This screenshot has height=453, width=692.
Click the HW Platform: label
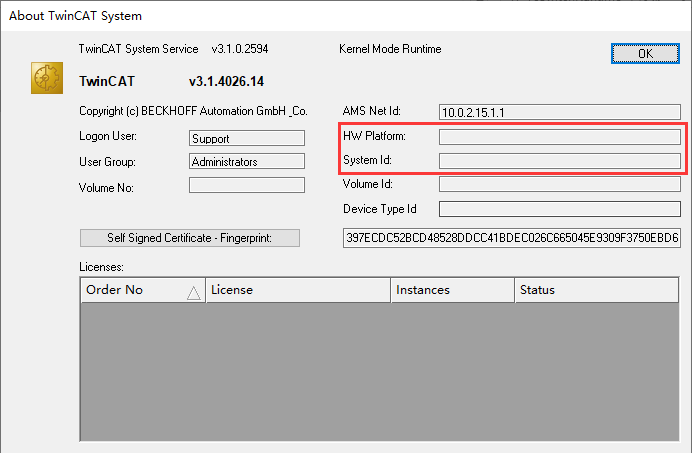pyautogui.click(x=374, y=136)
